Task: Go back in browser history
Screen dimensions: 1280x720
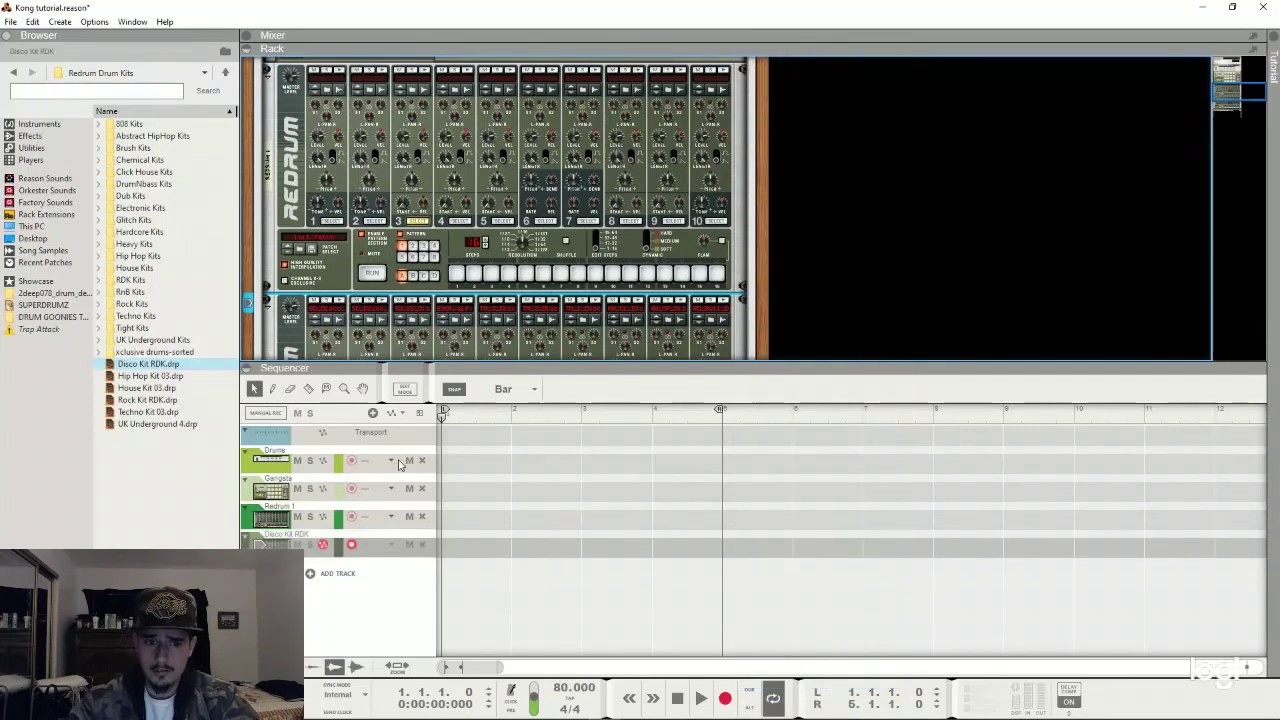Action: tap(13, 73)
